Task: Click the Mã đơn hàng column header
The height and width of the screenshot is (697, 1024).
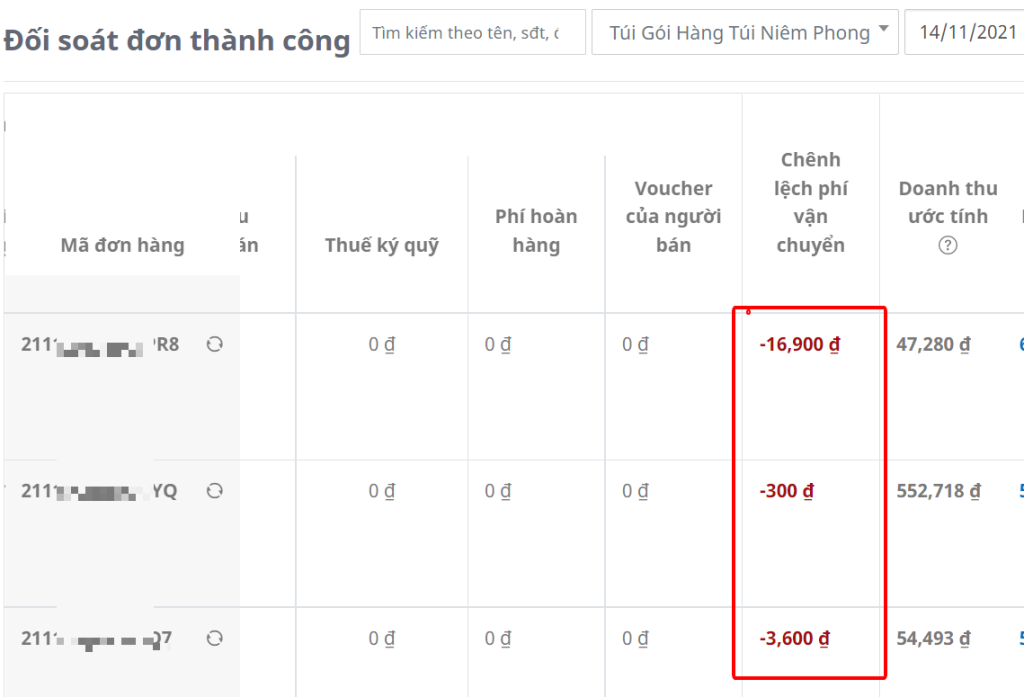Action: pos(122,245)
